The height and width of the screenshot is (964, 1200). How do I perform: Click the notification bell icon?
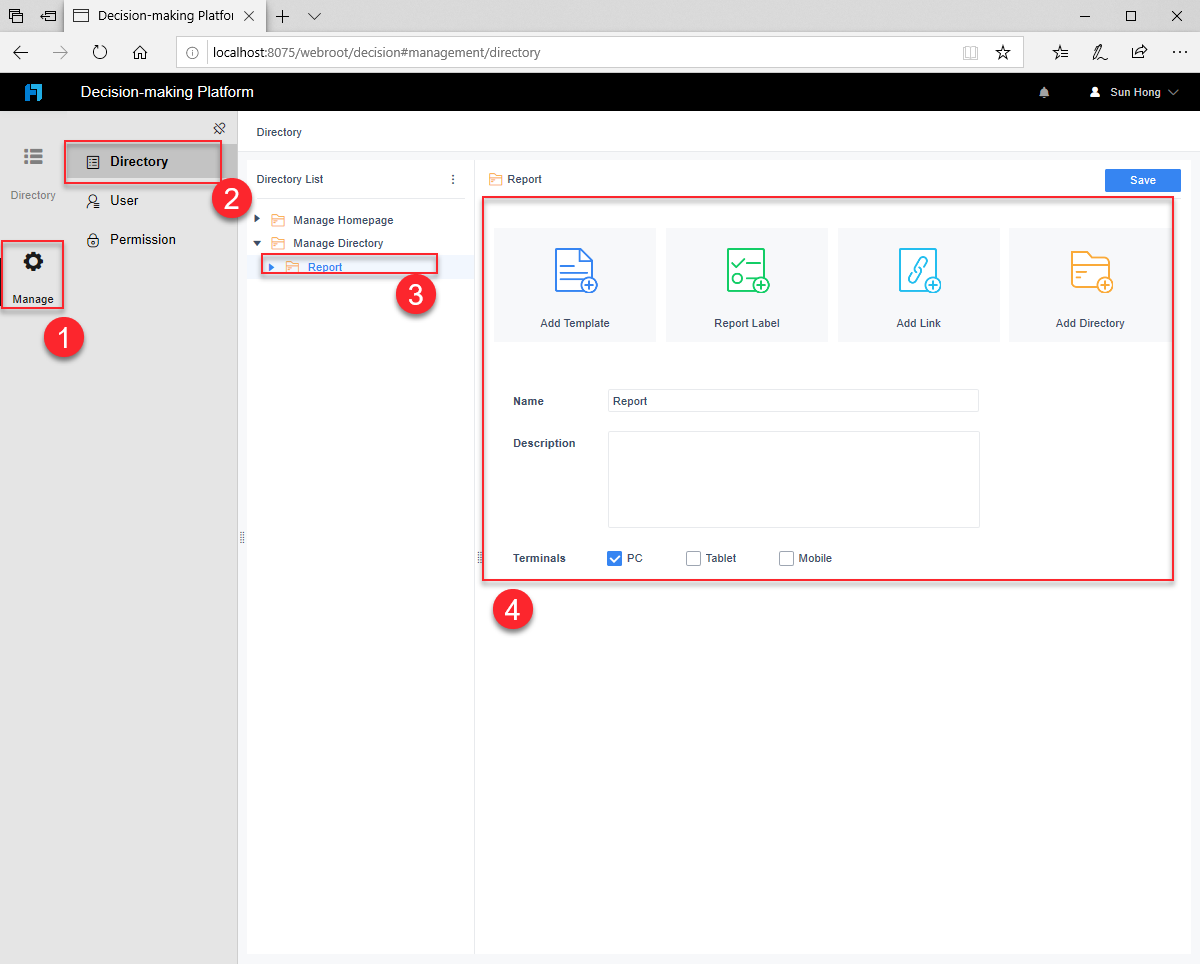(1044, 91)
